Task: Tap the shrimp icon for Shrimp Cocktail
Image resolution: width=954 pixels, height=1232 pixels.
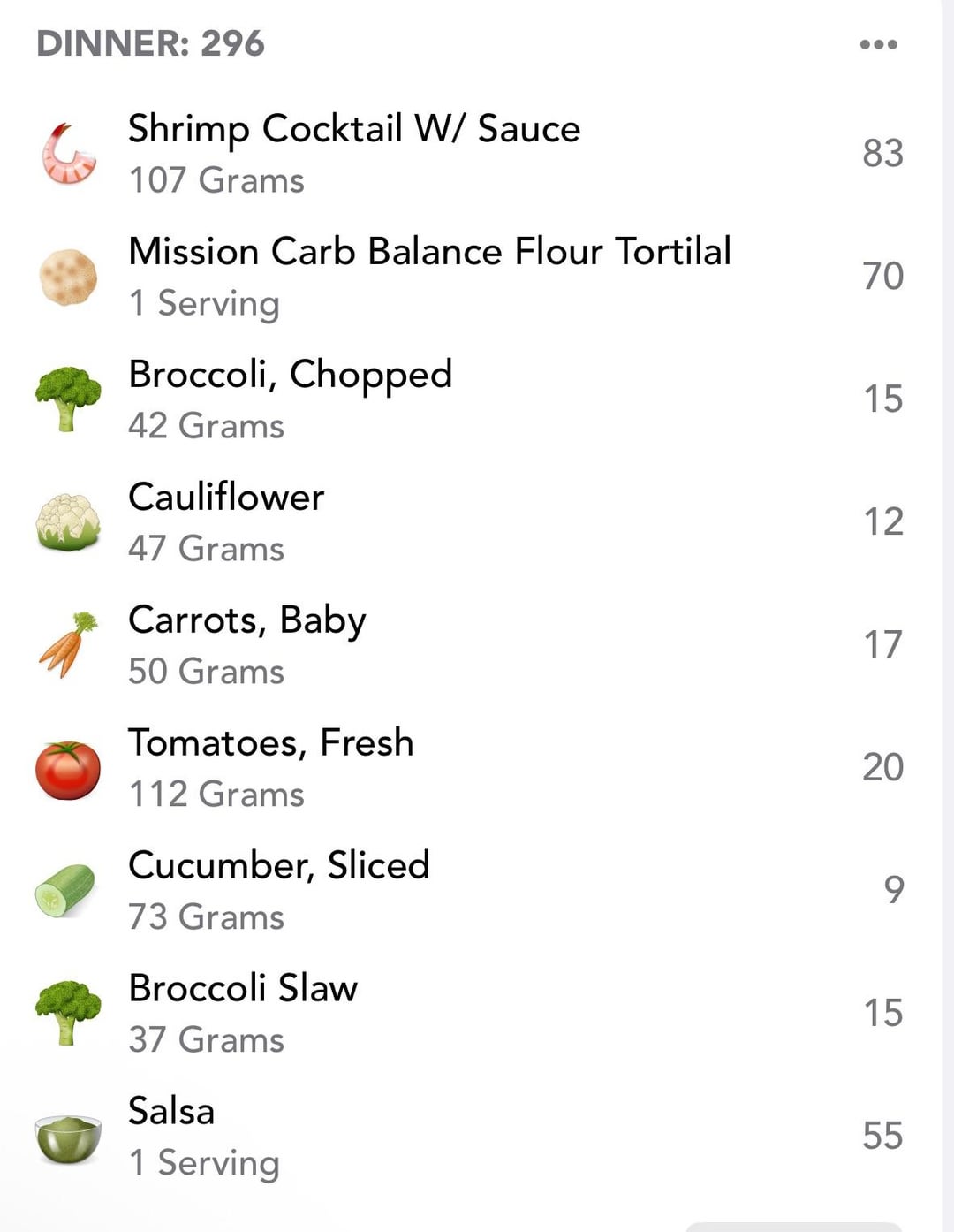Action: pos(68,154)
